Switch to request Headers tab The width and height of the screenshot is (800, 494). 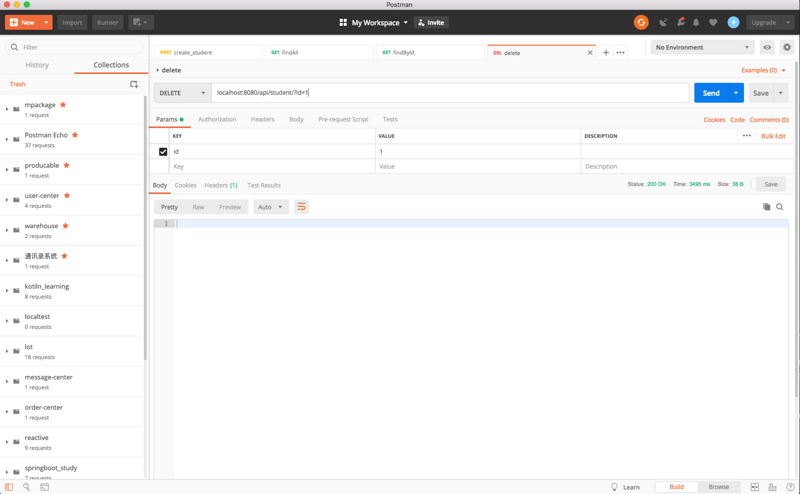pyautogui.click(x=262, y=119)
